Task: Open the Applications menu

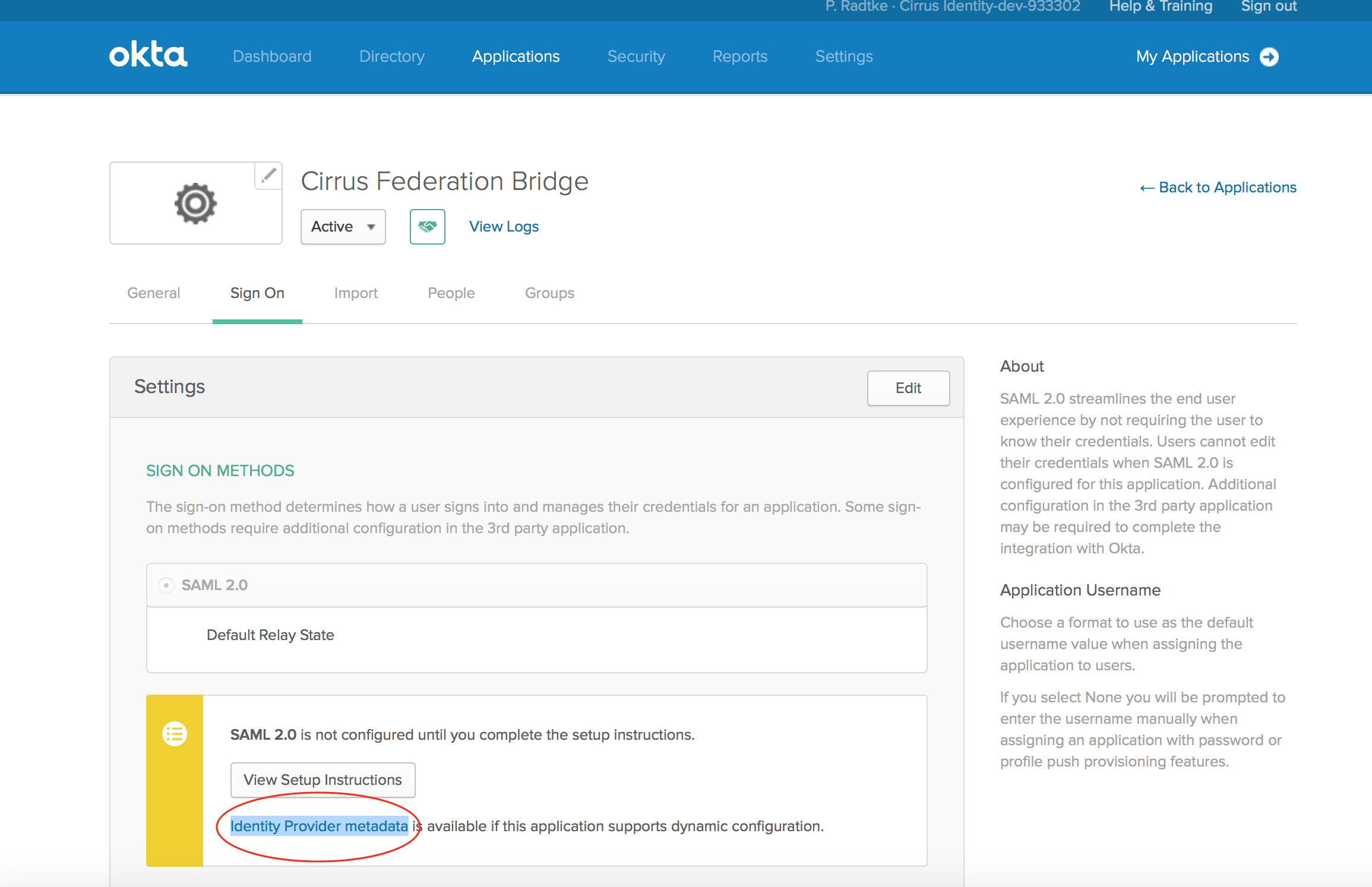Action: coord(516,56)
